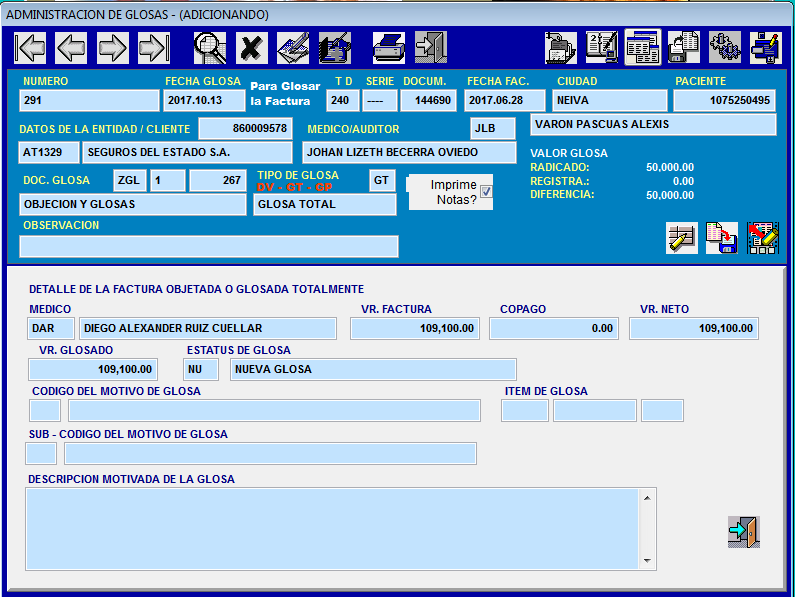Screen dimensions: 795x597
Task: Click the grid with yellow pencil icon
Action: (682, 238)
